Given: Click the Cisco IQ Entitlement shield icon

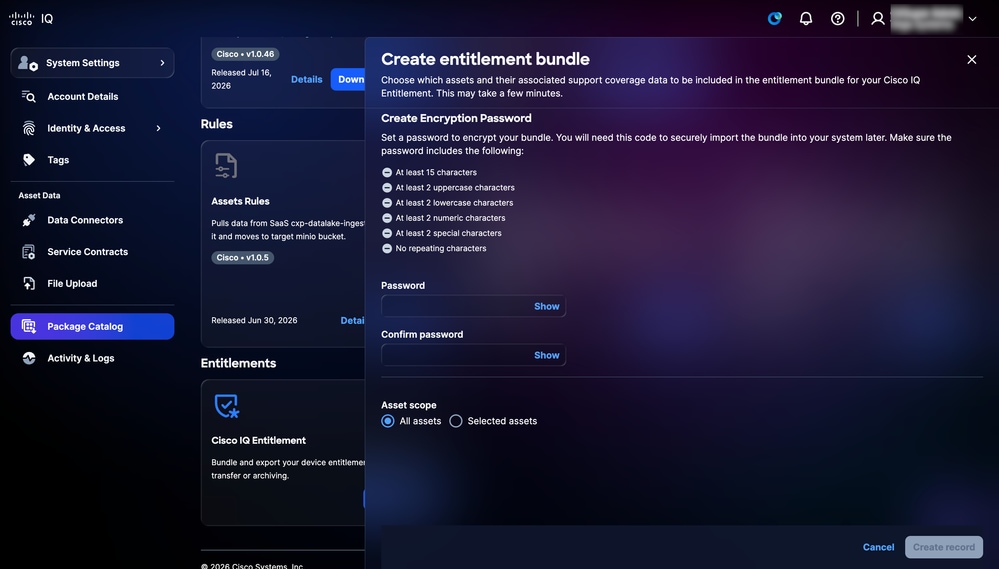Looking at the screenshot, I should pyautogui.click(x=226, y=405).
